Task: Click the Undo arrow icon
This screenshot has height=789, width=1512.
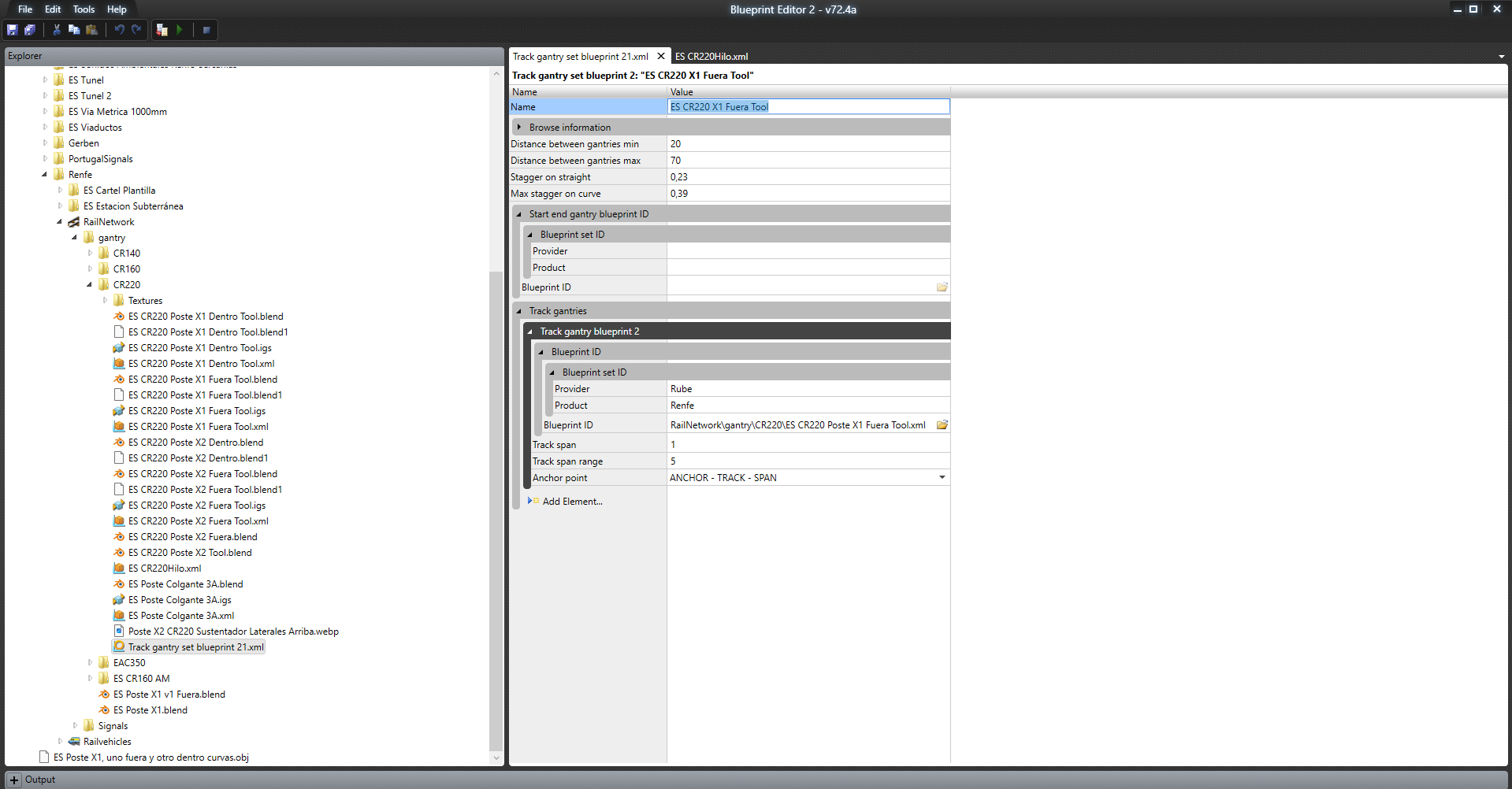Action: pyautogui.click(x=120, y=30)
